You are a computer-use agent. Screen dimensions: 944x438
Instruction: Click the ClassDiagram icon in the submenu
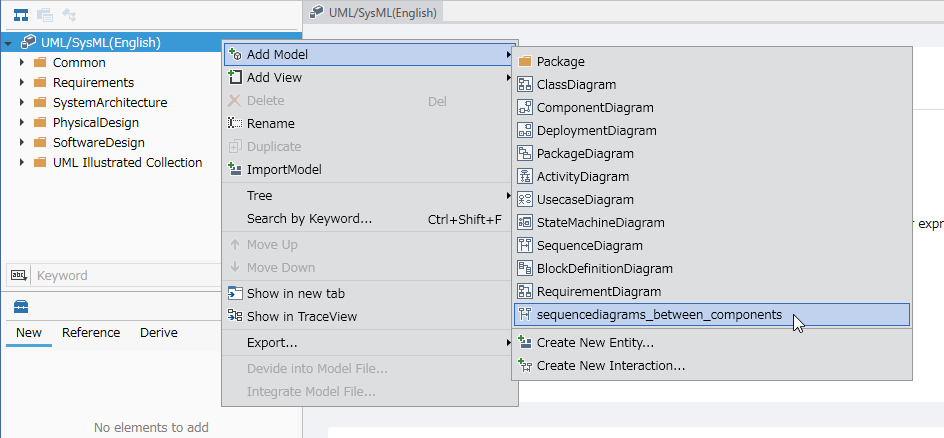525,85
